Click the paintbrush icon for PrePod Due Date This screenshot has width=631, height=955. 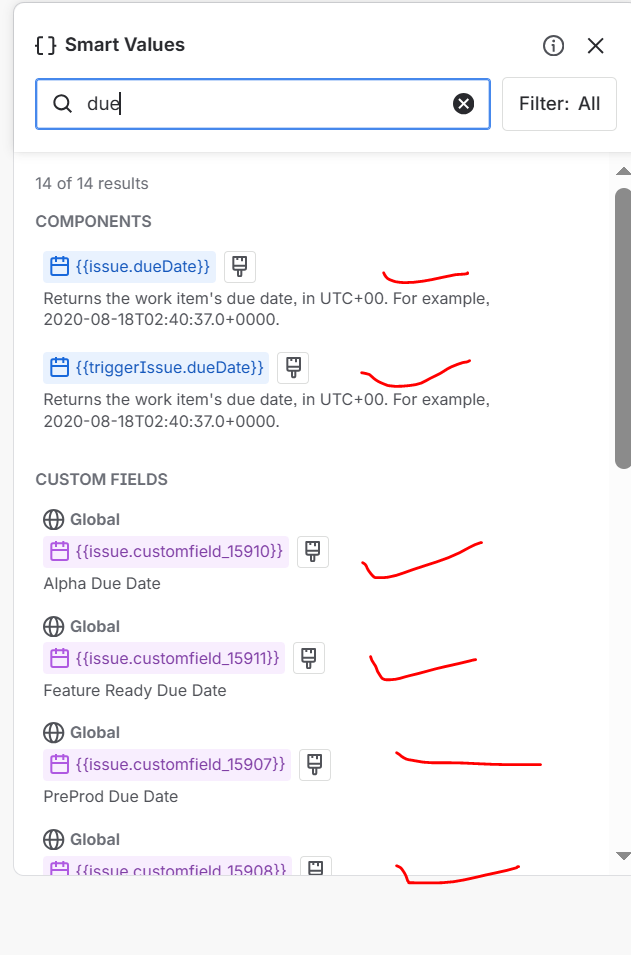pos(314,764)
